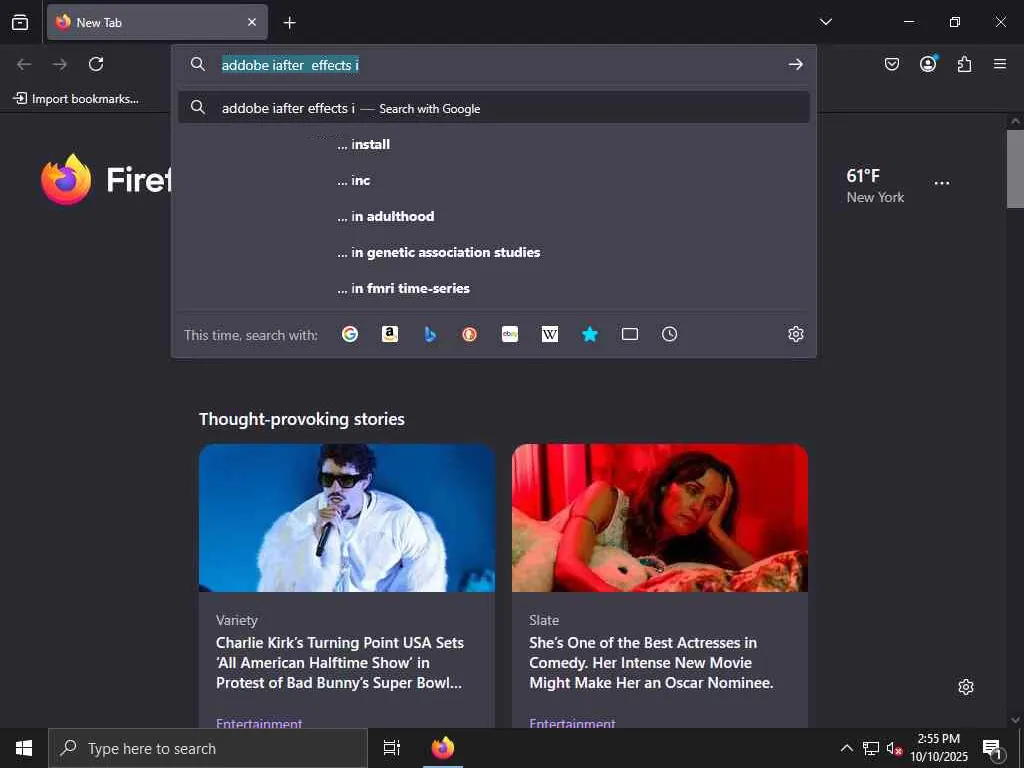The height and width of the screenshot is (768, 1024).
Task: Search bookmarks with star icon
Action: click(590, 334)
